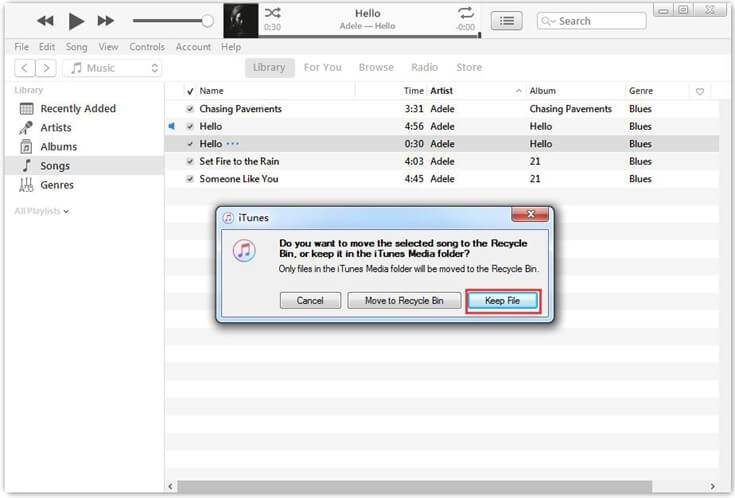
Task: Click the -0:00 remaining time label
Action: (465, 27)
